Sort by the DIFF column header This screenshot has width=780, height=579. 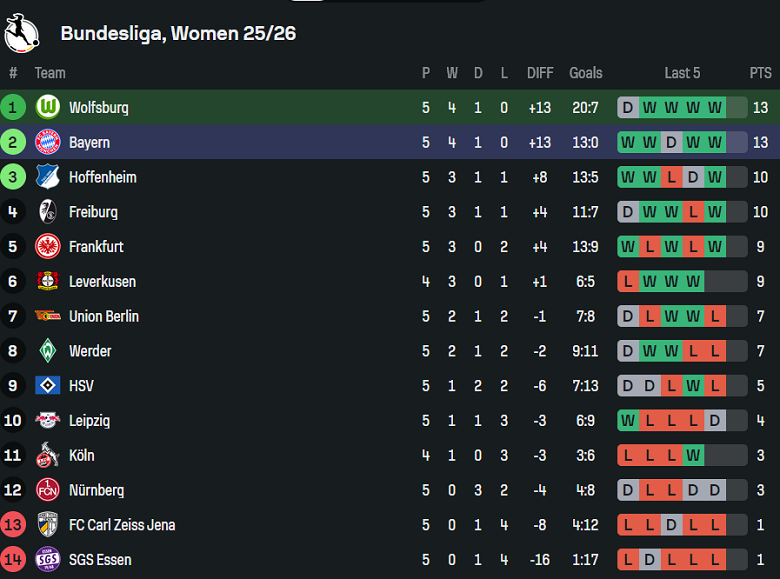540,73
